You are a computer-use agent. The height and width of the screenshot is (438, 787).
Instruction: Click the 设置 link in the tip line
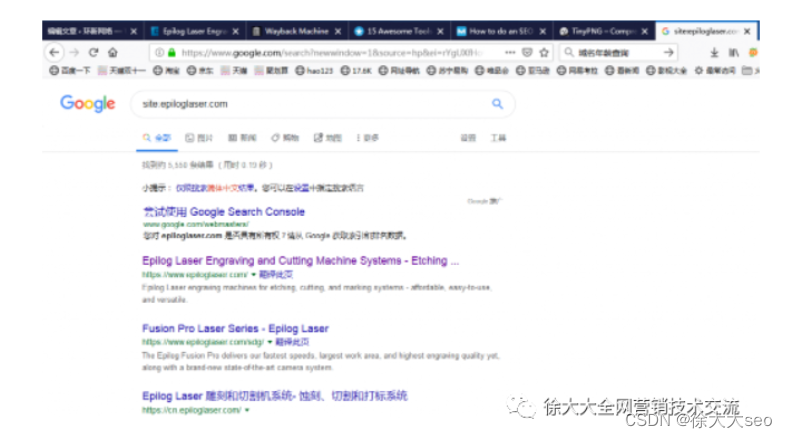pos(301,188)
